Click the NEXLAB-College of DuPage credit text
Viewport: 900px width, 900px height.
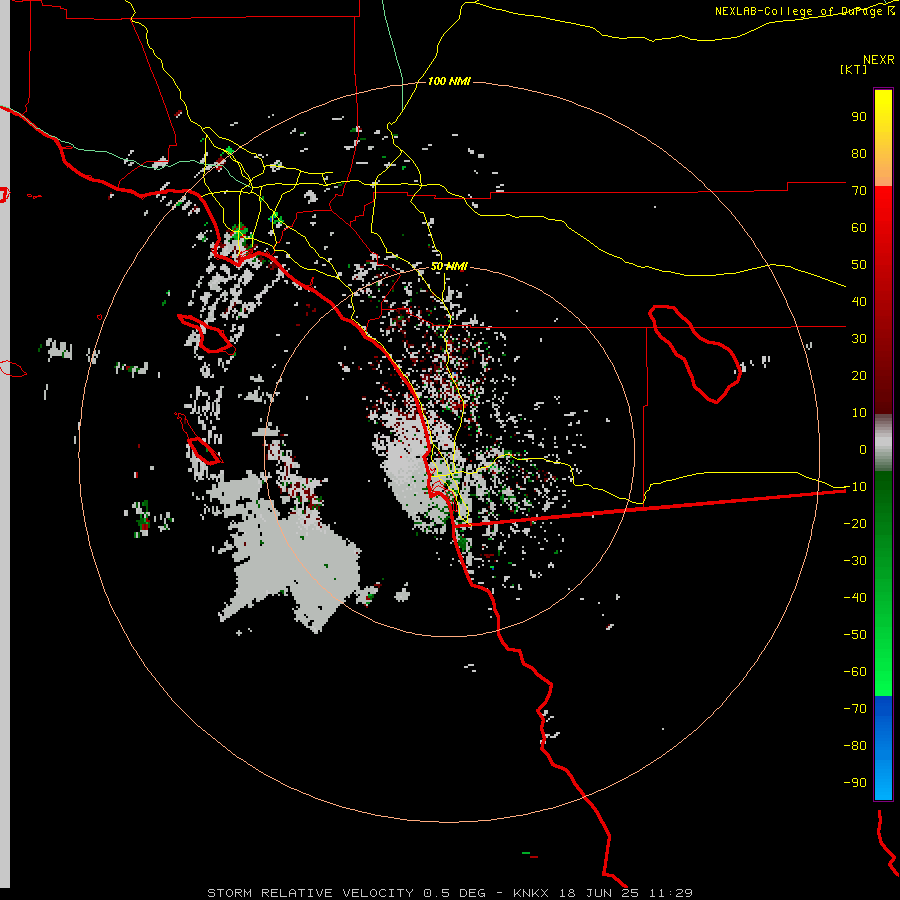pos(804,11)
